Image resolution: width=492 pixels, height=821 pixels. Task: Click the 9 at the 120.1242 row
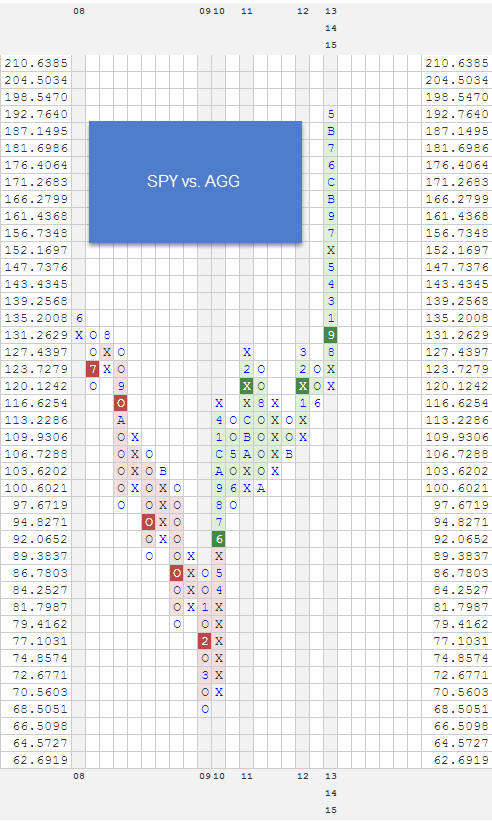[121, 386]
